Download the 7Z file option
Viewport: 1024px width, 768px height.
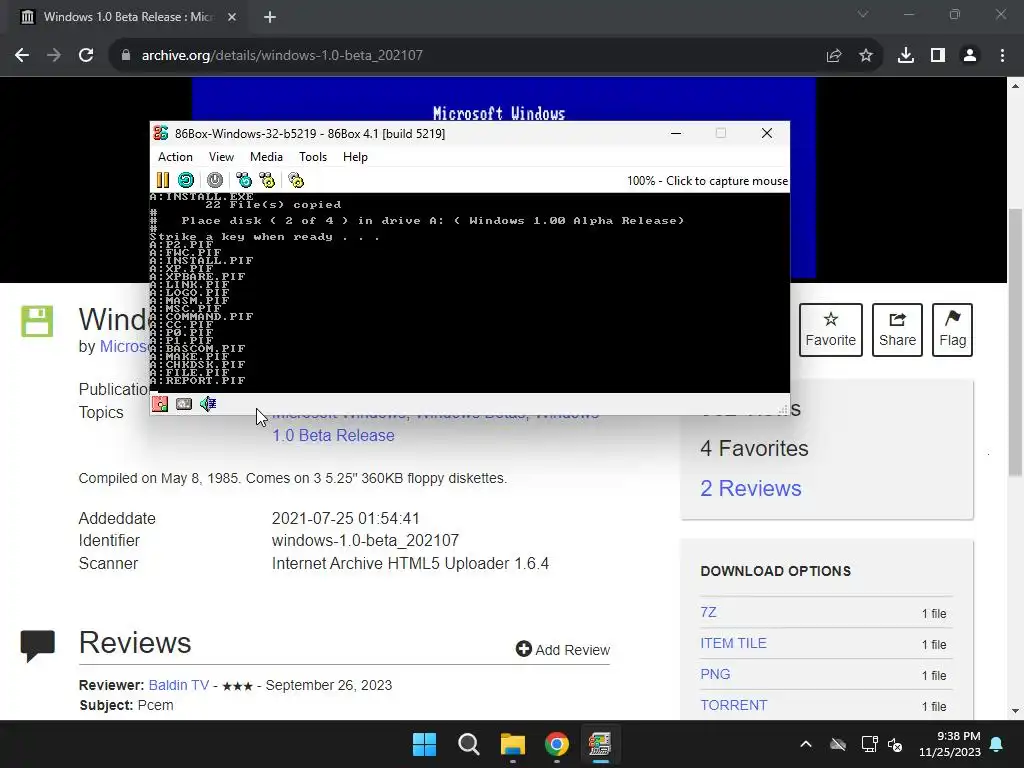[x=709, y=613]
